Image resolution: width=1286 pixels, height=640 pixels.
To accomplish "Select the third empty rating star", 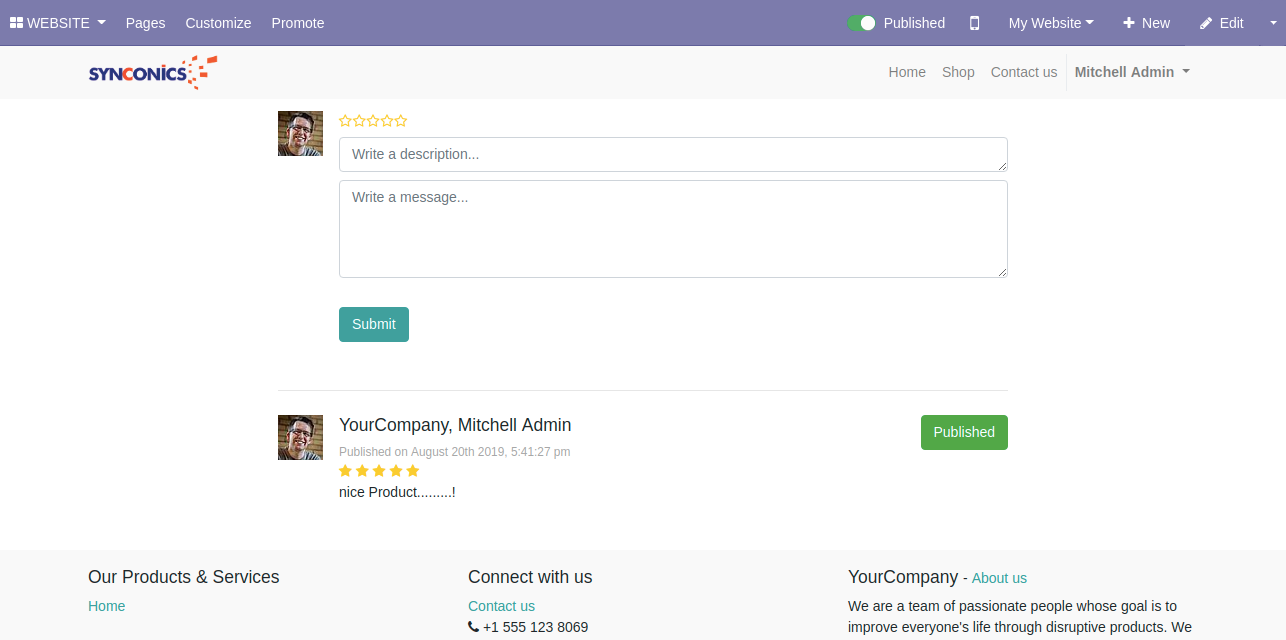I will pyautogui.click(x=373, y=121).
